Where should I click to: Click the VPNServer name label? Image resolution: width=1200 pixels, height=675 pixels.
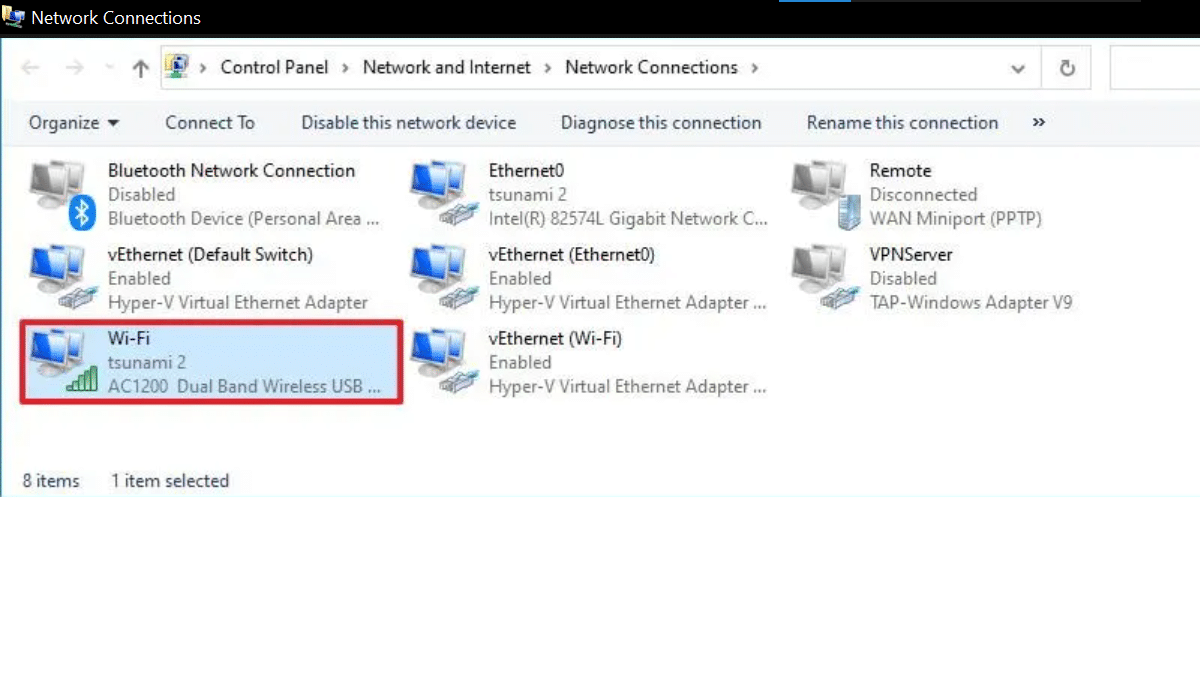tap(911, 255)
